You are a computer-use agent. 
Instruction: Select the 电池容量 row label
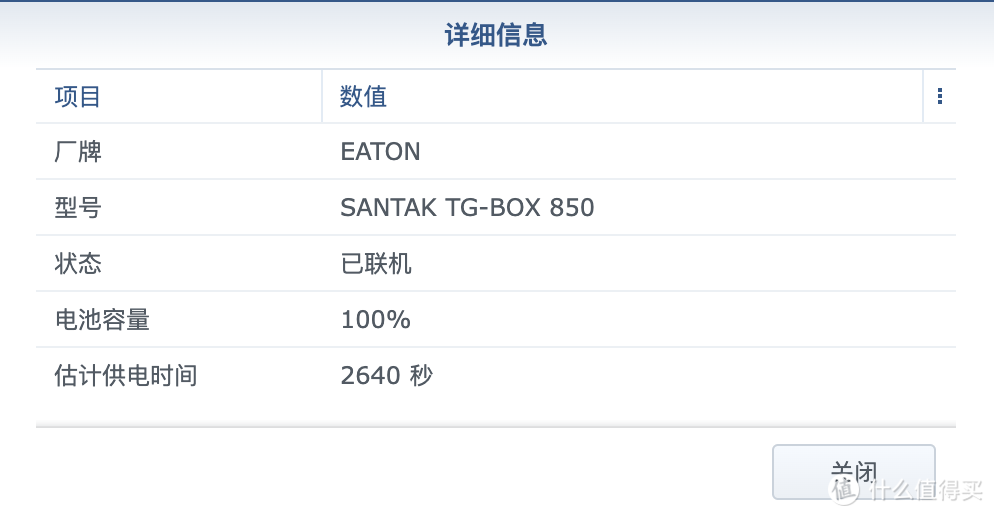102,320
